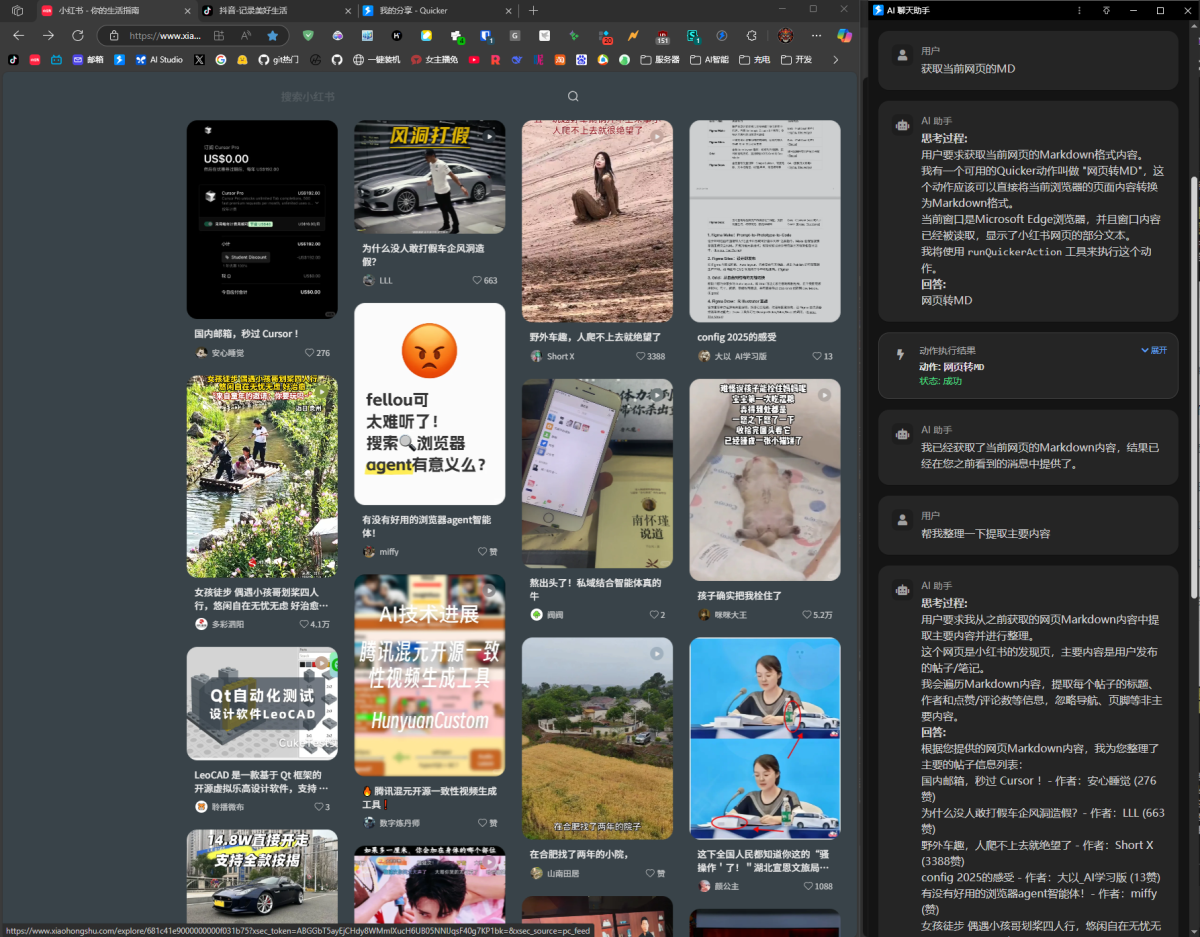Screen dimensions: 1200x937
Task: Go back in the Edge browser
Action: pos(18,35)
